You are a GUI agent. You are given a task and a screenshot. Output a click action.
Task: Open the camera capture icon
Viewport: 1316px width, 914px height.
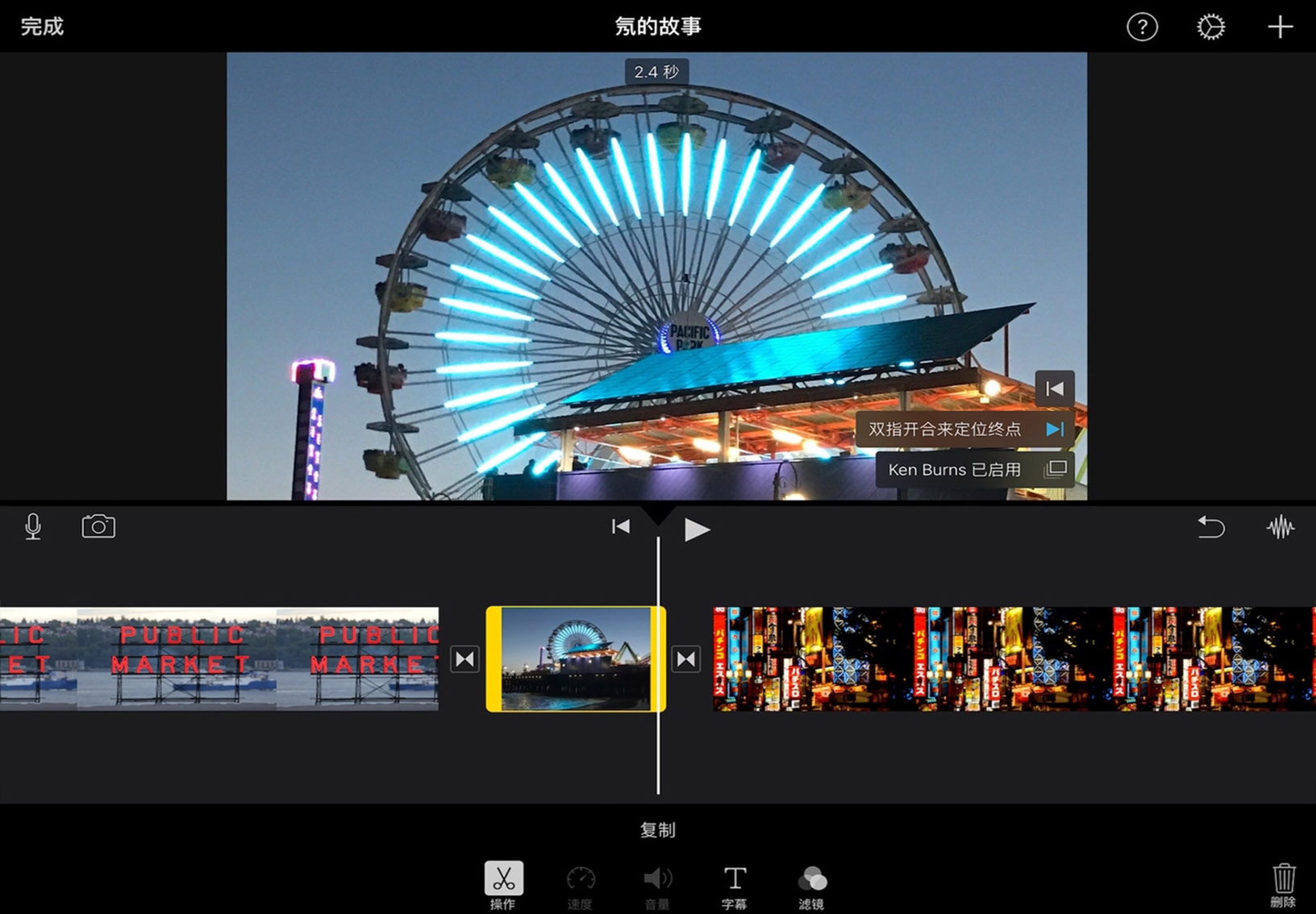(x=98, y=527)
